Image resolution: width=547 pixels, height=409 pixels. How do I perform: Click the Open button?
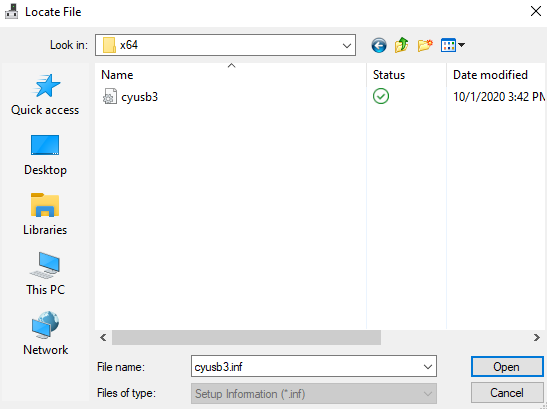point(507,367)
